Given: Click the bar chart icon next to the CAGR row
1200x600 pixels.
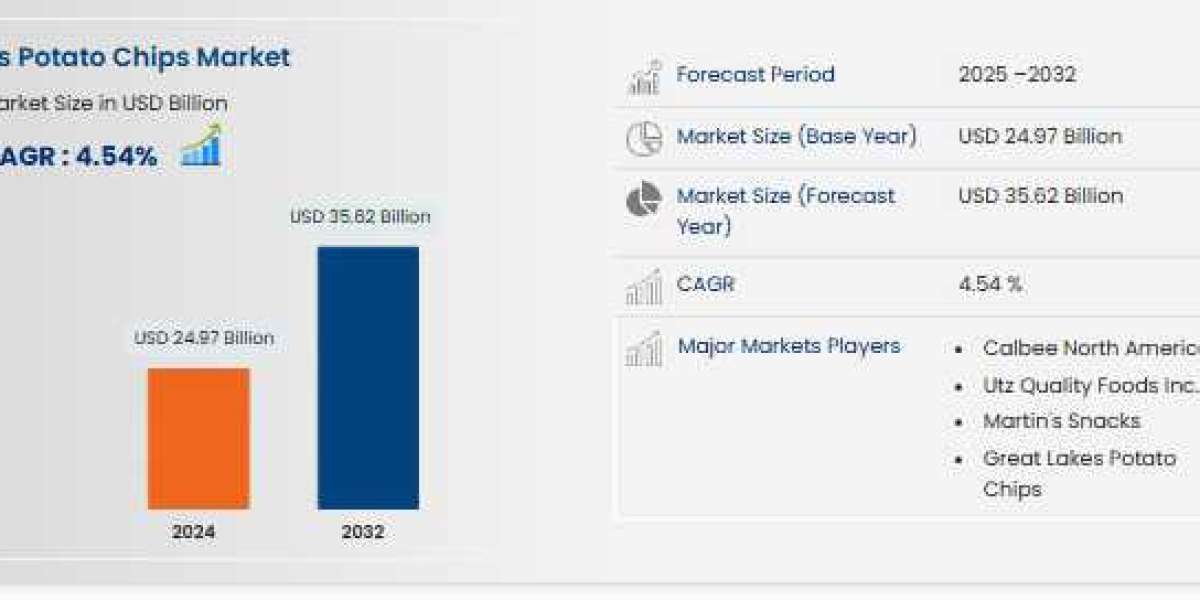Looking at the screenshot, I should click(646, 285).
